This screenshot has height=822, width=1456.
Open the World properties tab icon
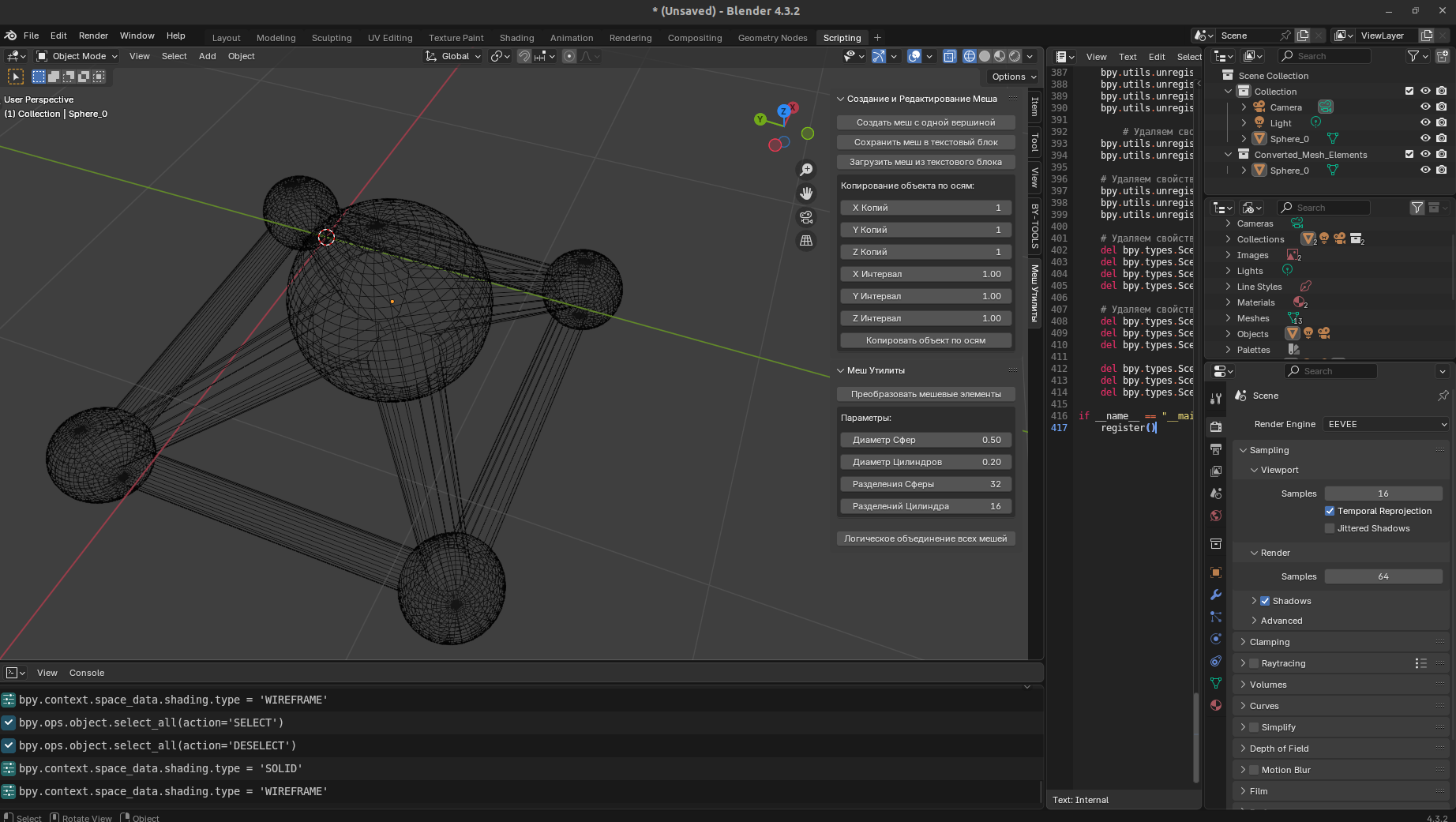tap(1216, 516)
